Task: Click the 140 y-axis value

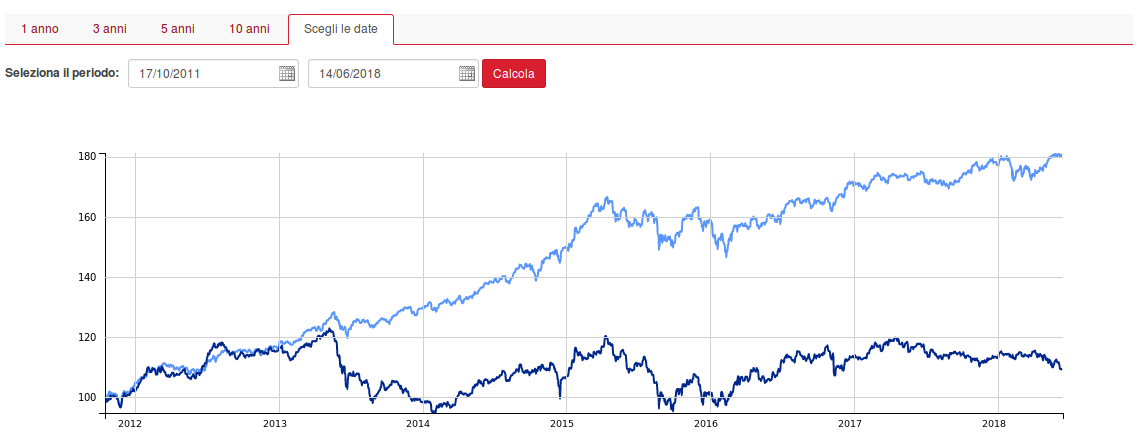Action: pos(87,278)
